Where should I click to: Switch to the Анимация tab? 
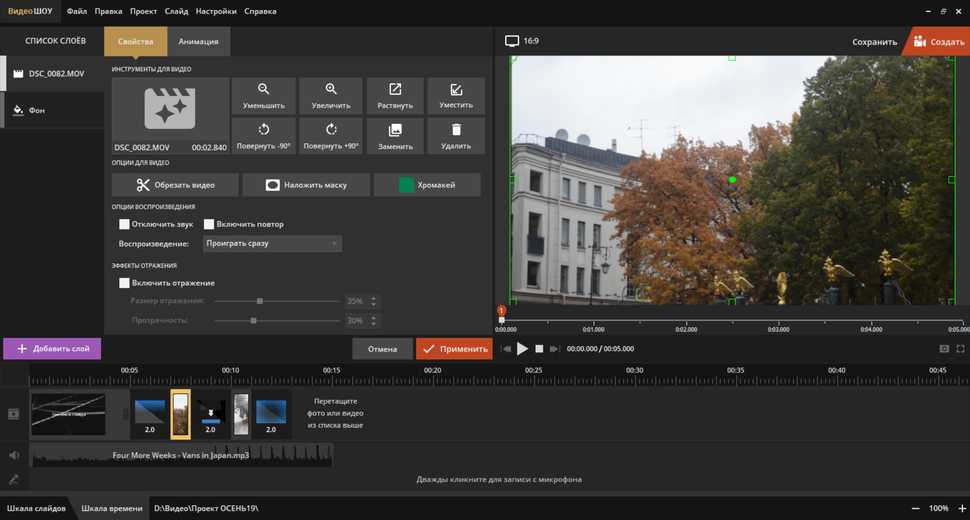[198, 41]
